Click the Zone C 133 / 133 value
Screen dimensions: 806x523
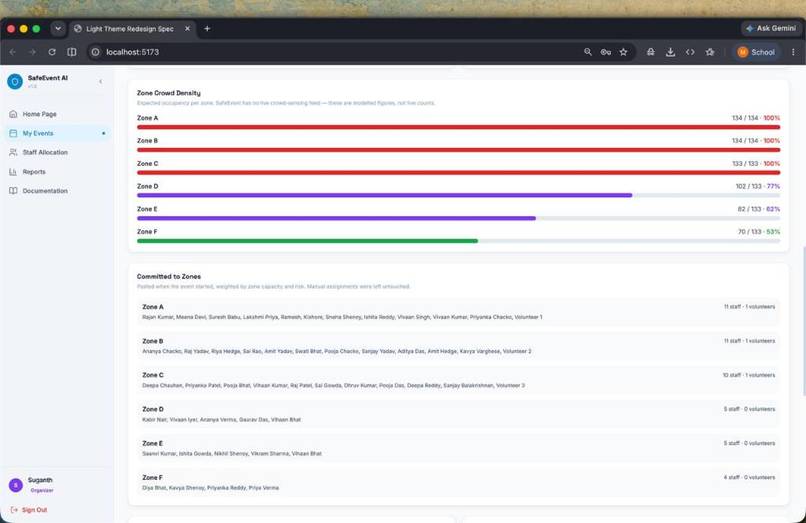pyautogui.click(x=745, y=164)
